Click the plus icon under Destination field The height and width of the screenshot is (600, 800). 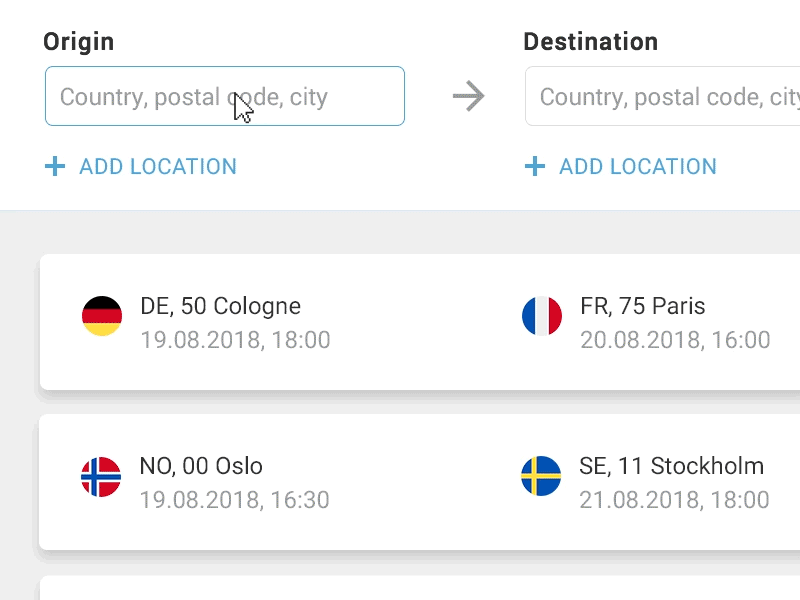point(534,166)
